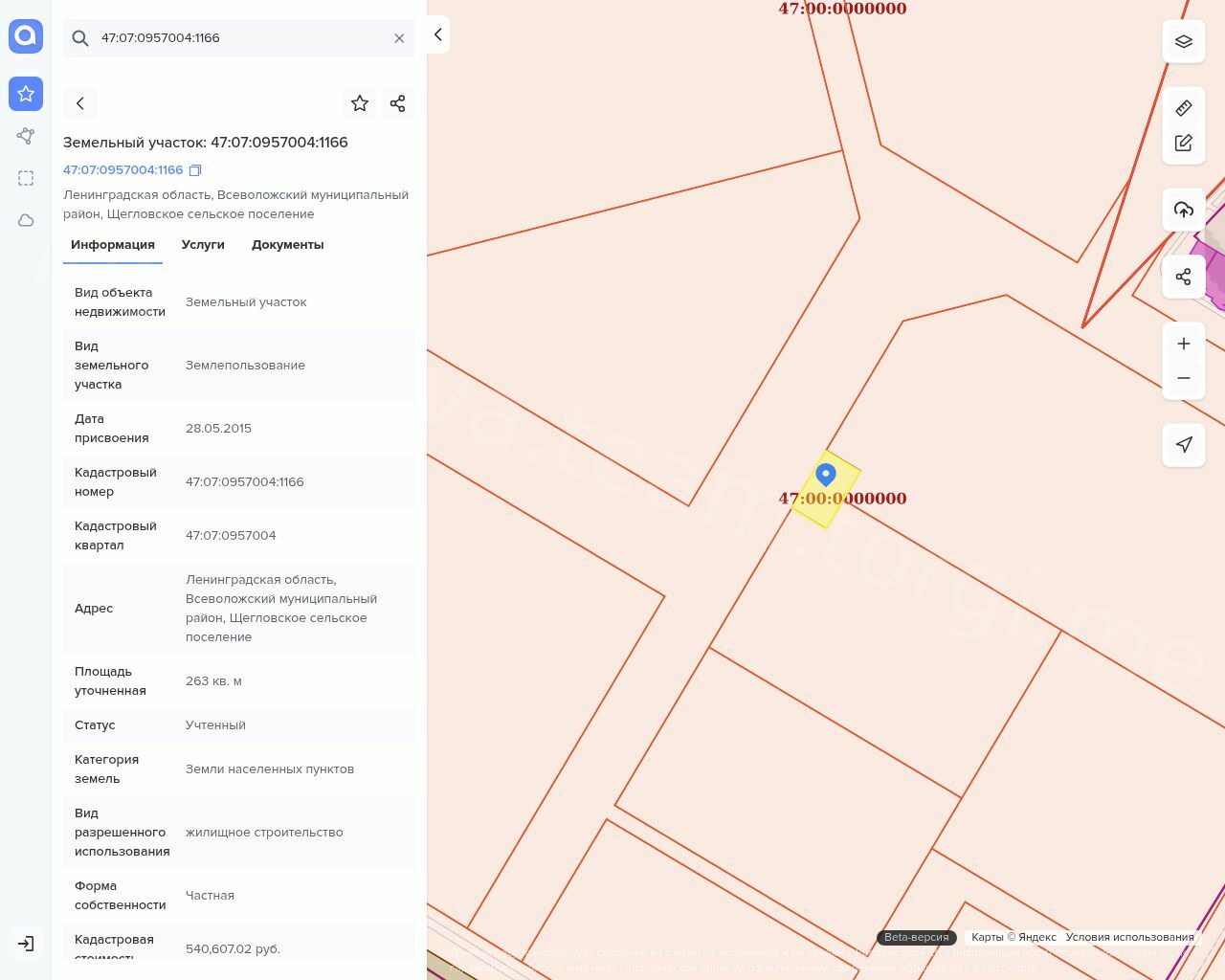The width and height of the screenshot is (1225, 980).
Task: Share this land parcel card
Action: (x=398, y=103)
